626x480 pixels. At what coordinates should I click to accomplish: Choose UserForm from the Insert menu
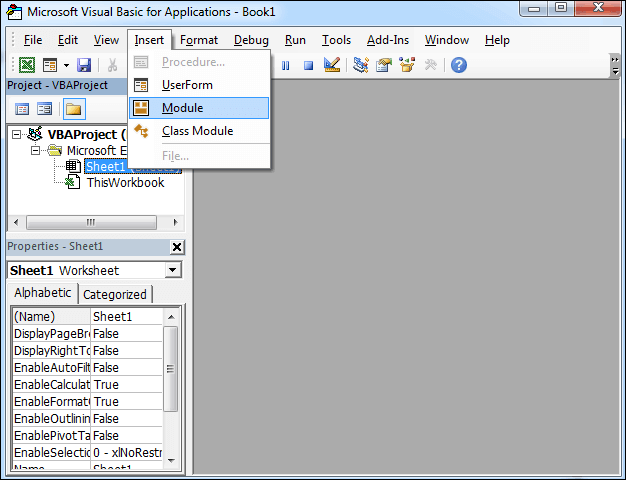click(x=199, y=85)
